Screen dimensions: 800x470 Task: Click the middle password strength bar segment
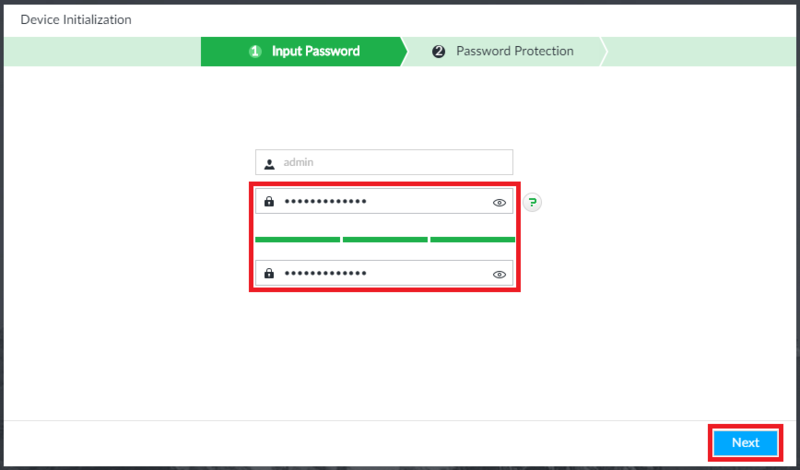click(x=385, y=240)
